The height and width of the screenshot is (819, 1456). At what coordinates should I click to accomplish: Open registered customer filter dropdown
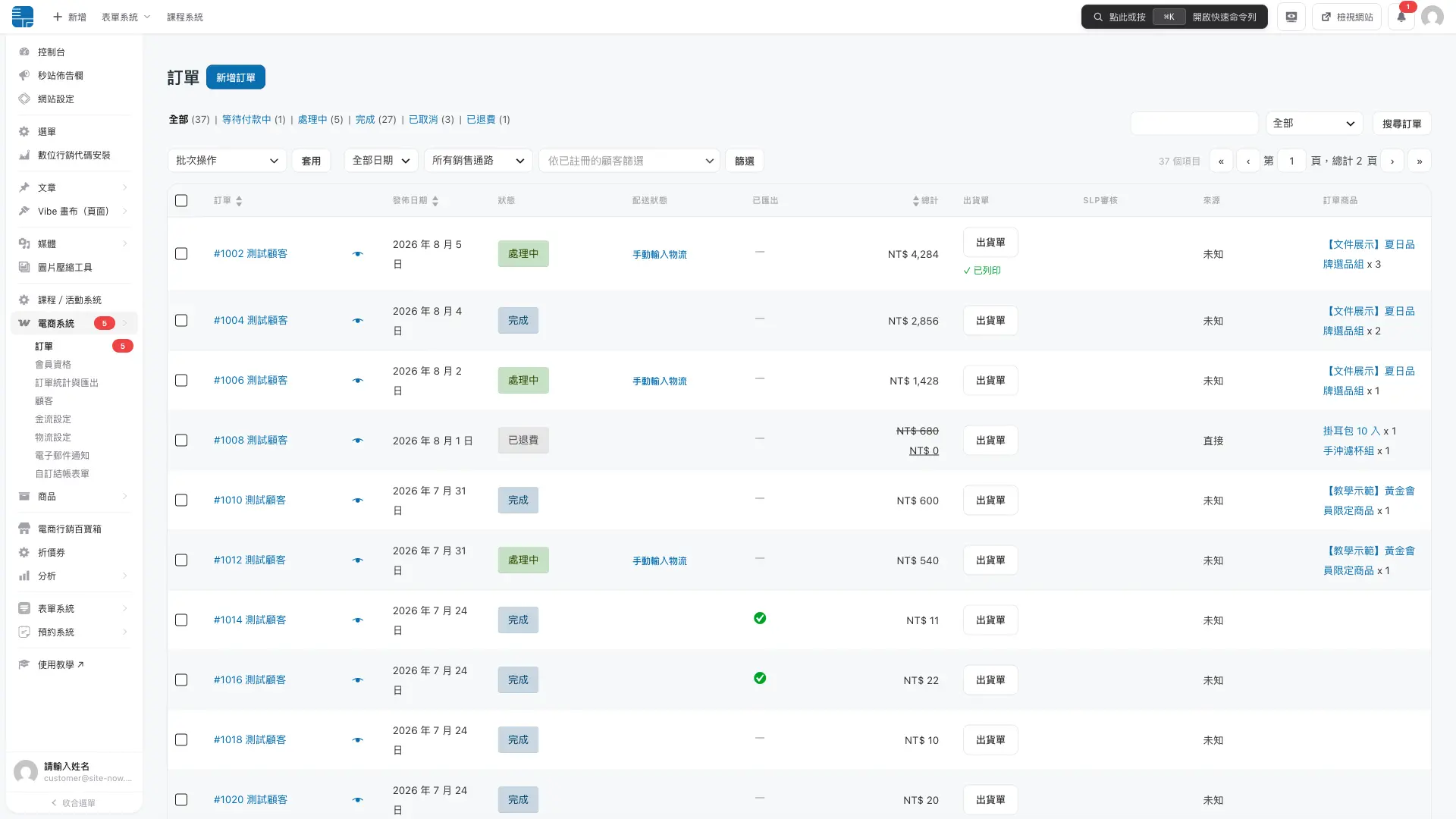pos(629,161)
